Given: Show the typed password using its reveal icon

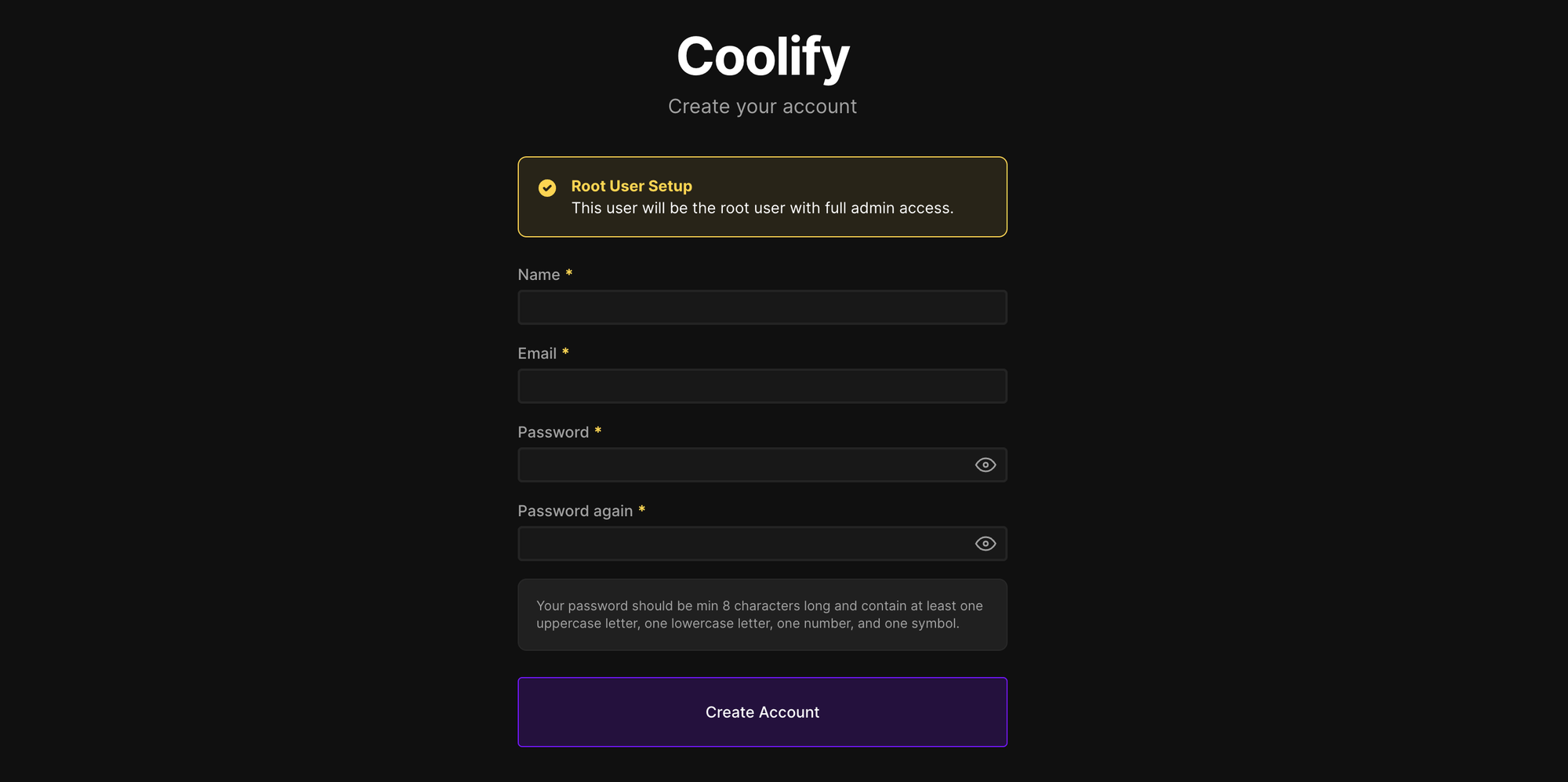Looking at the screenshot, I should tap(985, 464).
